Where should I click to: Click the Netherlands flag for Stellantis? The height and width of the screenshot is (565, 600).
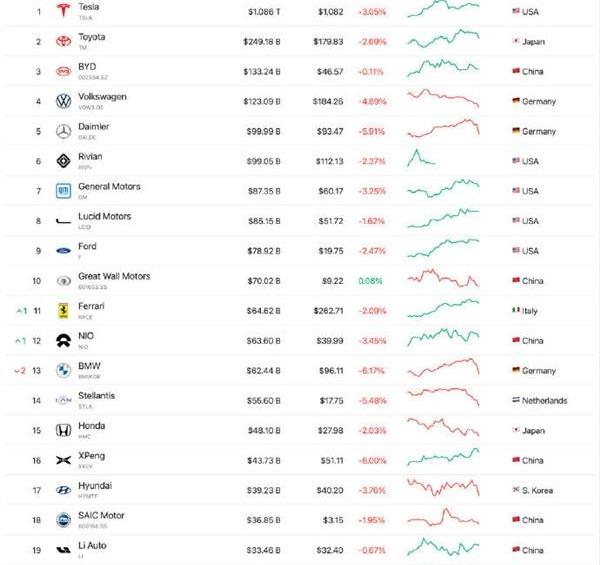516,400
